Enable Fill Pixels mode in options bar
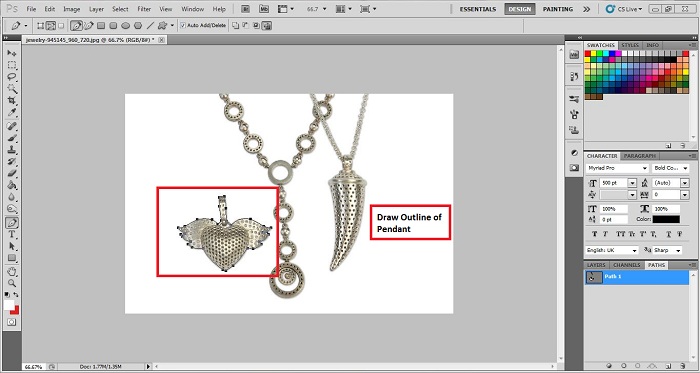The height and width of the screenshot is (373, 700). [x=61, y=26]
